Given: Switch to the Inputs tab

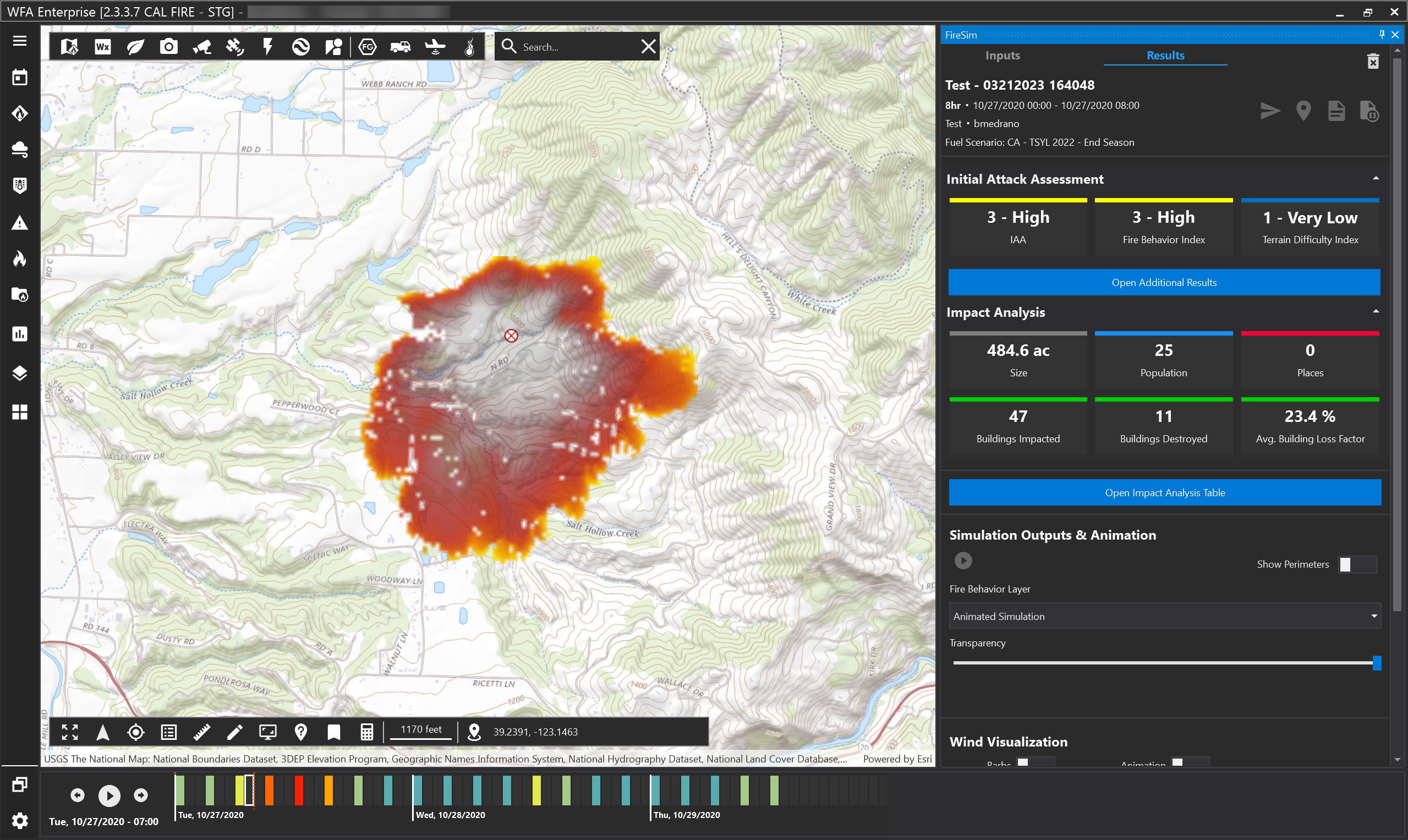Looking at the screenshot, I should click(1002, 56).
